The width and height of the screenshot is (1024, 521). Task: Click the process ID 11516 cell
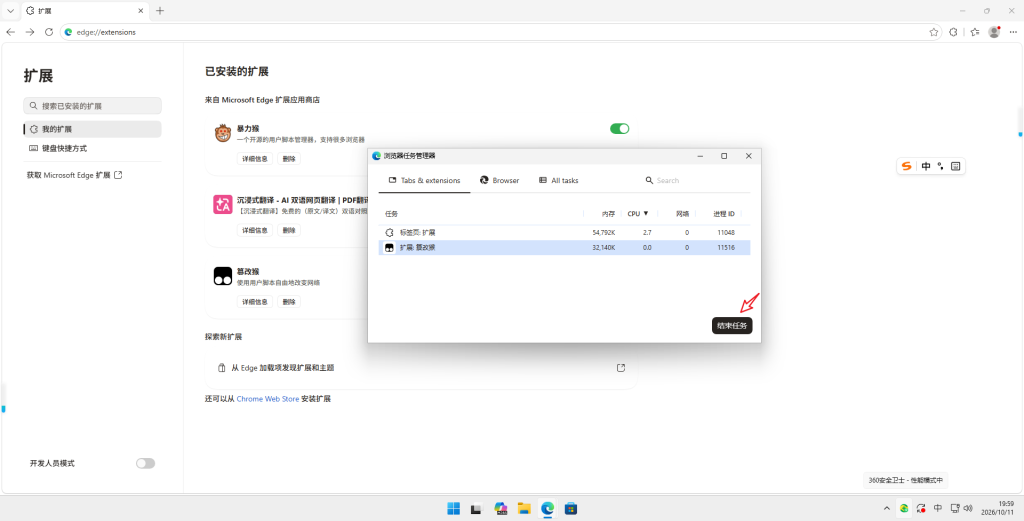pos(726,247)
